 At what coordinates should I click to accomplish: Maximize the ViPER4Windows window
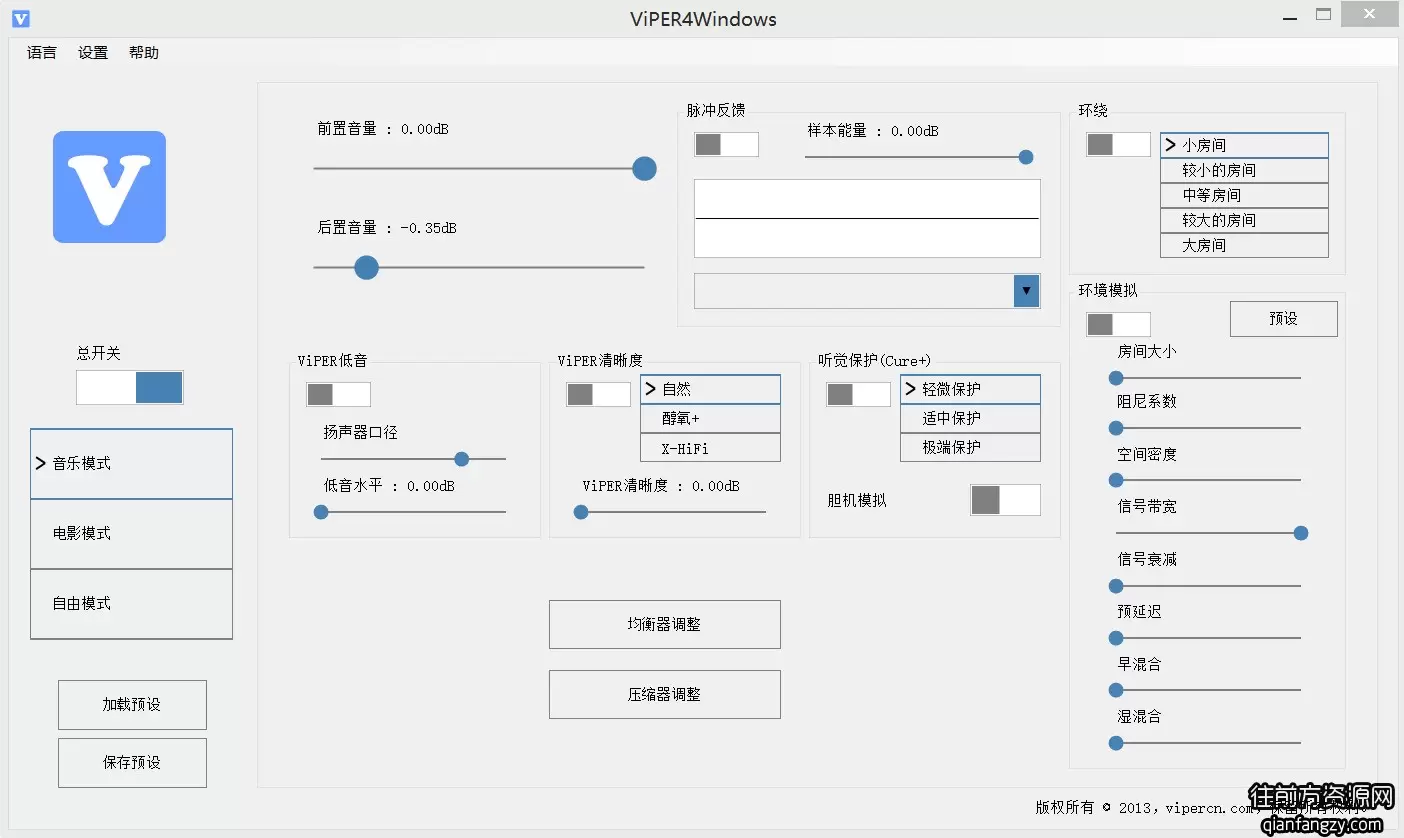coord(1323,15)
